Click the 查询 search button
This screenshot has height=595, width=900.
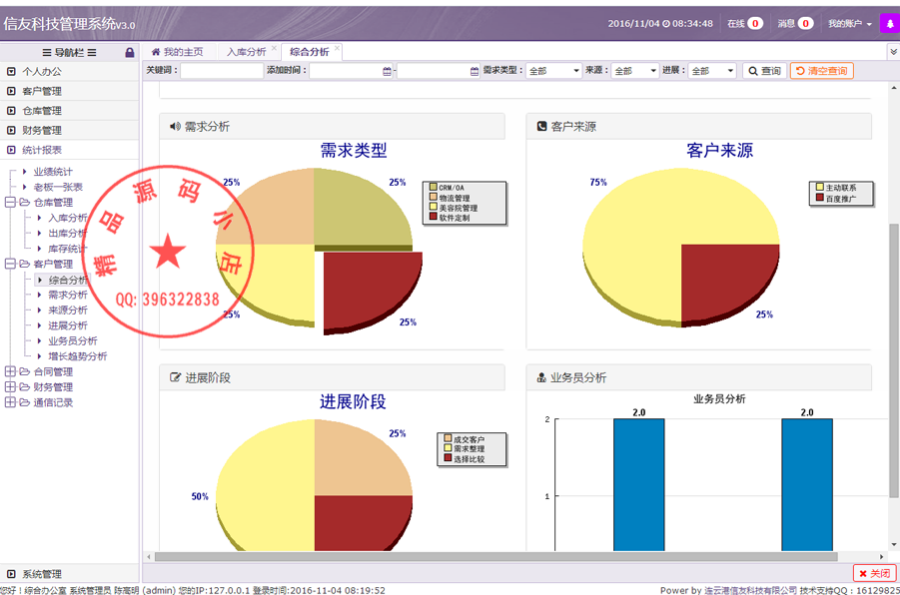tap(763, 71)
